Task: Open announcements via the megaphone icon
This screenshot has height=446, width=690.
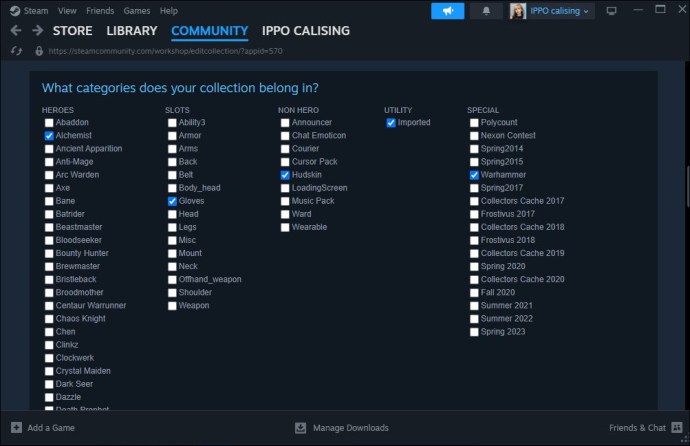Action: click(448, 11)
